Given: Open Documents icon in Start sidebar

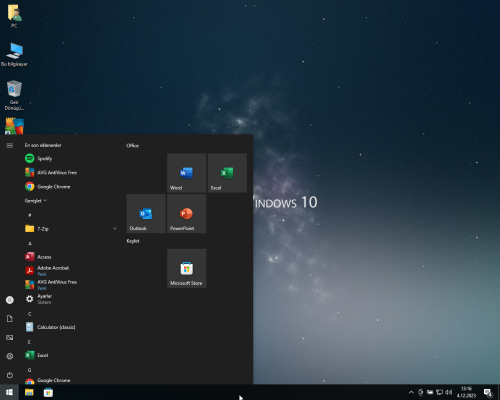Looking at the screenshot, I should (10, 319).
